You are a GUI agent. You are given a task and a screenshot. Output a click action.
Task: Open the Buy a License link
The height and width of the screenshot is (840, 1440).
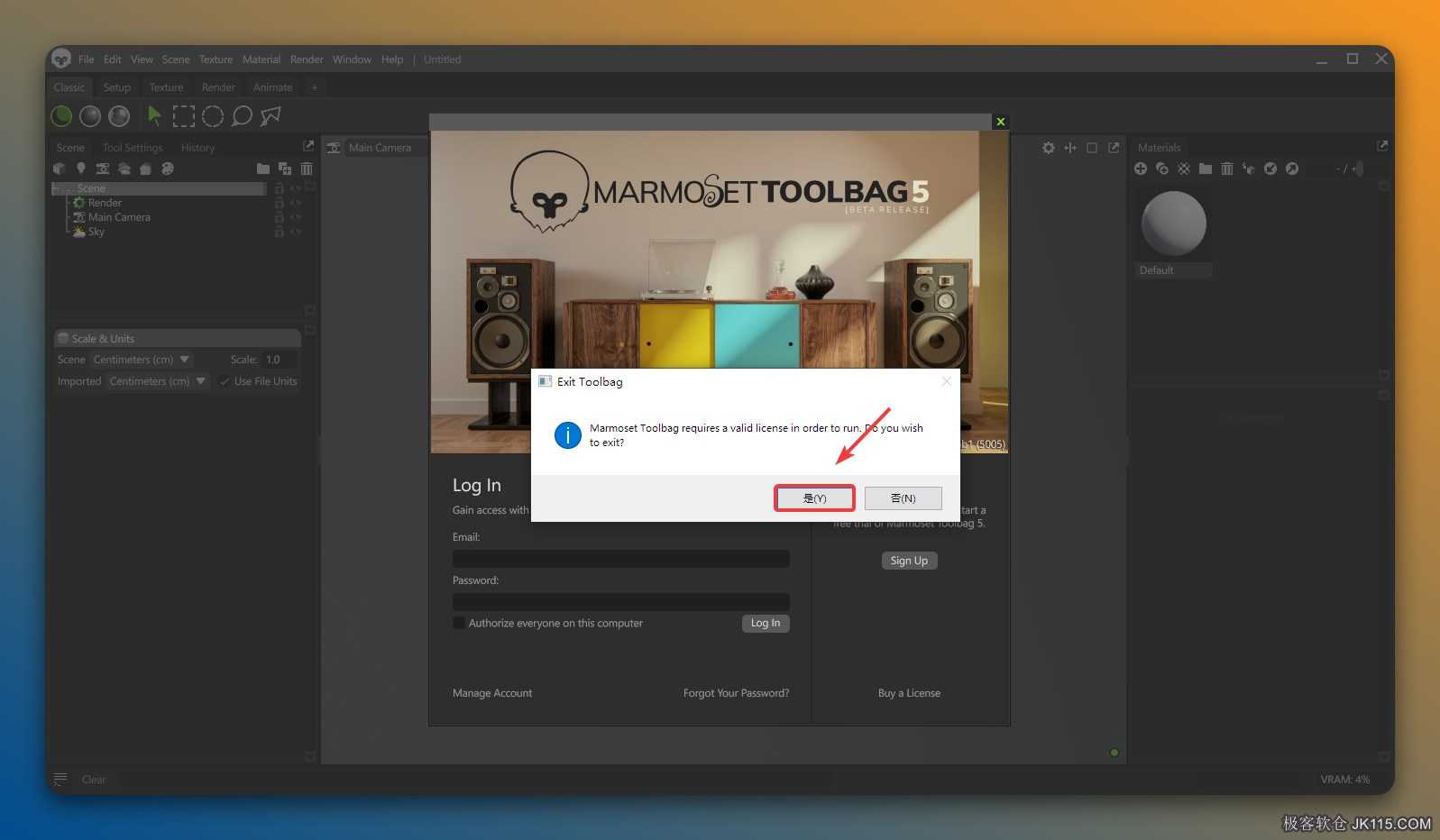pyautogui.click(x=909, y=693)
